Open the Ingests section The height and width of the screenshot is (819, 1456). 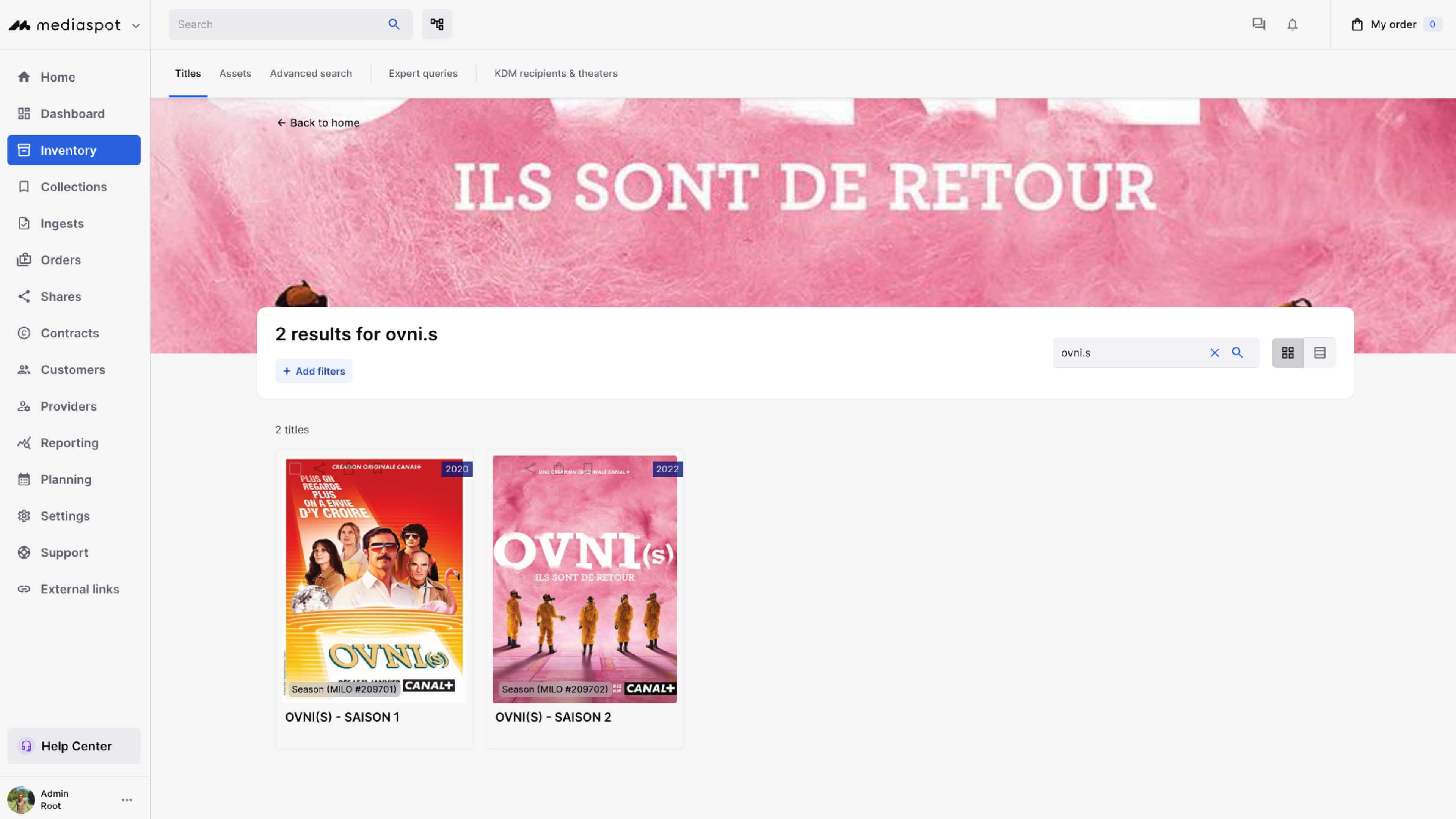(74, 223)
